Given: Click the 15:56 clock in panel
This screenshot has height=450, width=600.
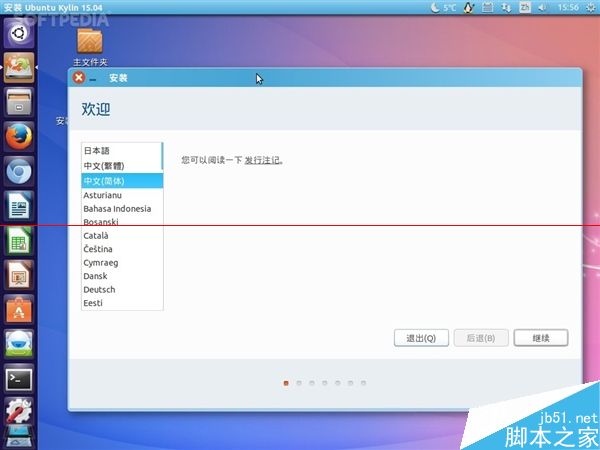Looking at the screenshot, I should (x=568, y=7).
